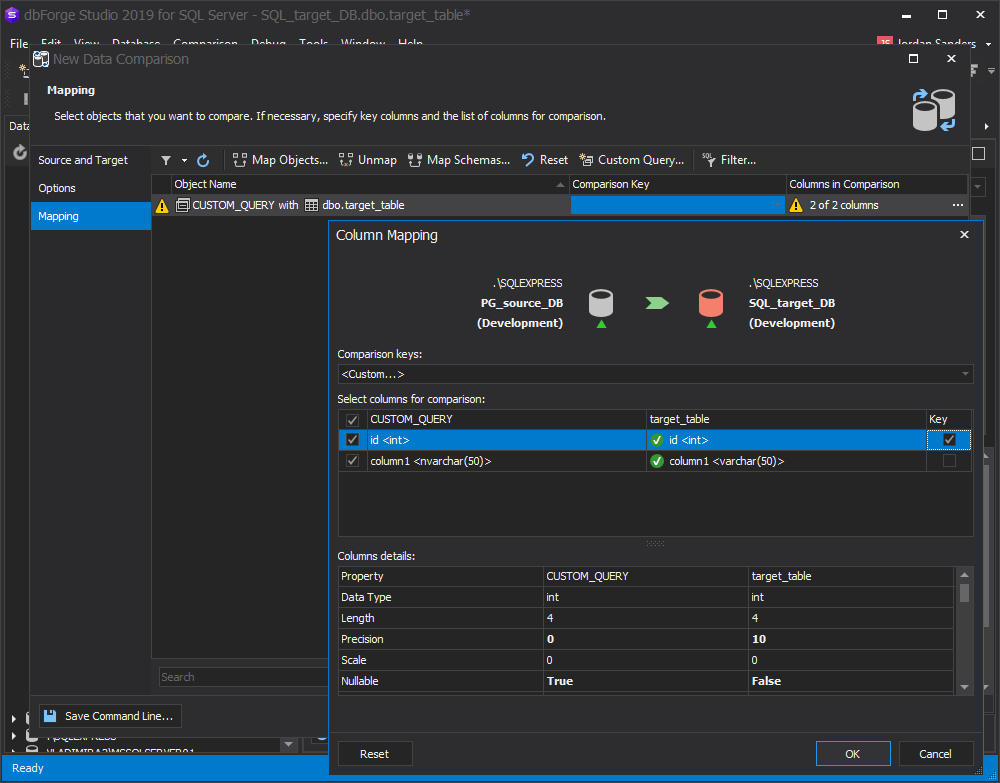This screenshot has height=783, width=1000.
Task: Click the Data Type row in Columns details
Action: (645, 597)
